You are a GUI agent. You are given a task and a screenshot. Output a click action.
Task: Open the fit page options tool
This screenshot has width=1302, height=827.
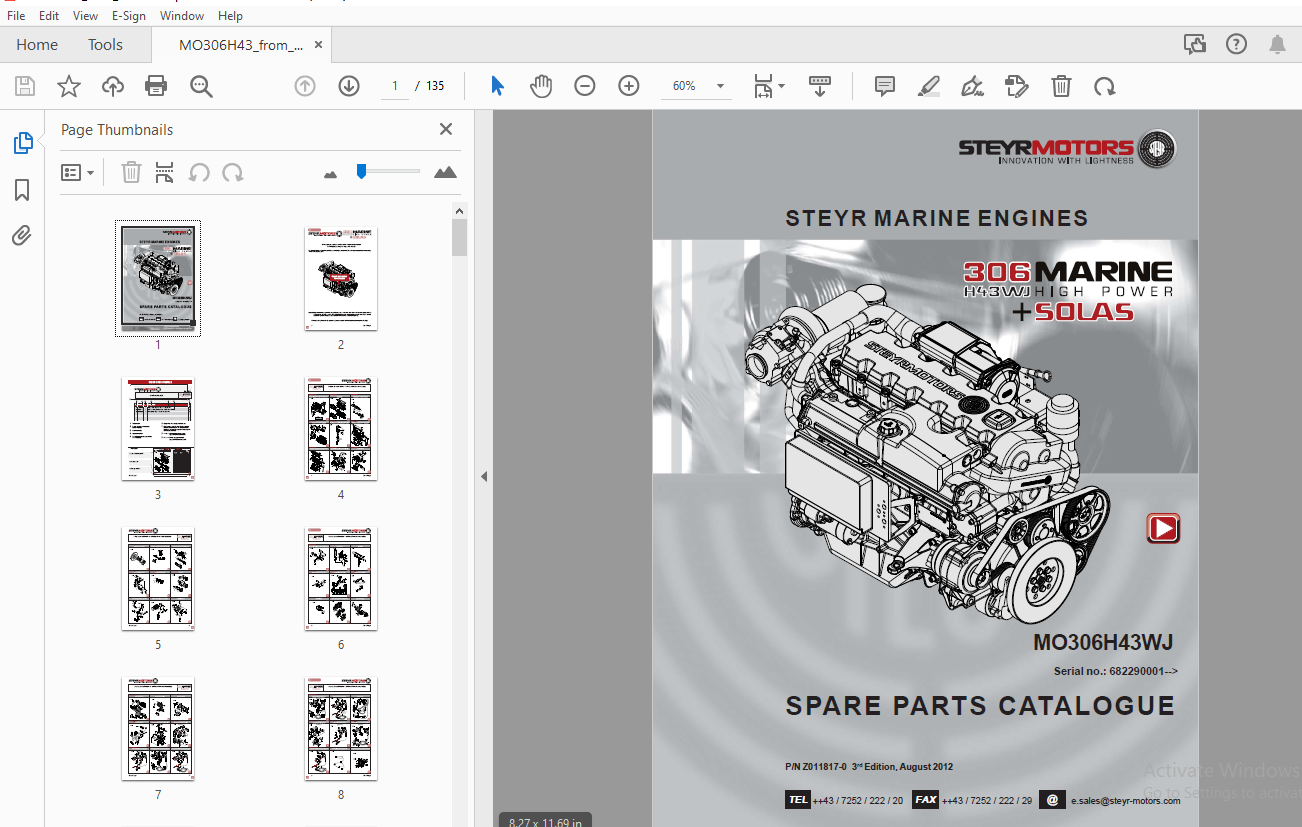(768, 86)
